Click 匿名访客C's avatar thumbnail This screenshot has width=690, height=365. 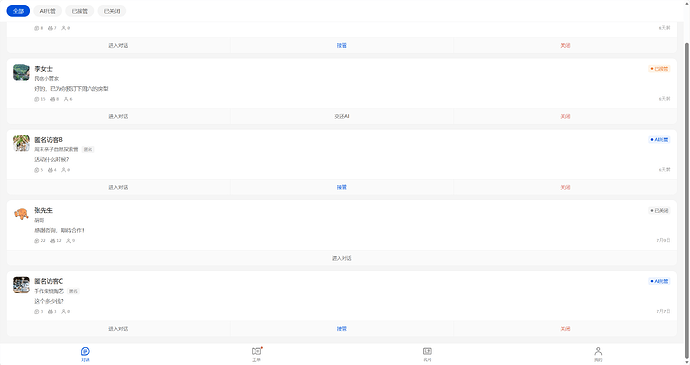(21, 285)
